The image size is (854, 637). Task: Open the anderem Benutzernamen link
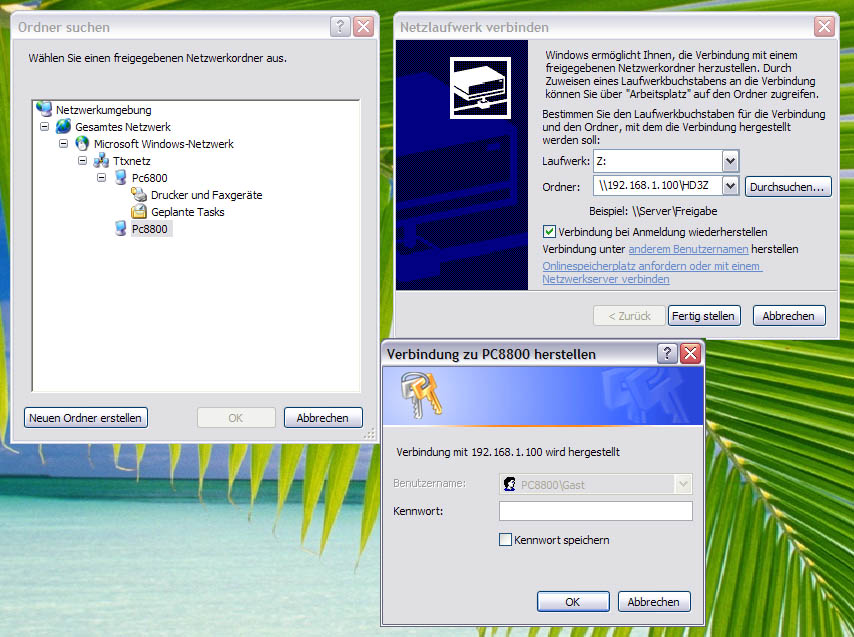(688, 249)
